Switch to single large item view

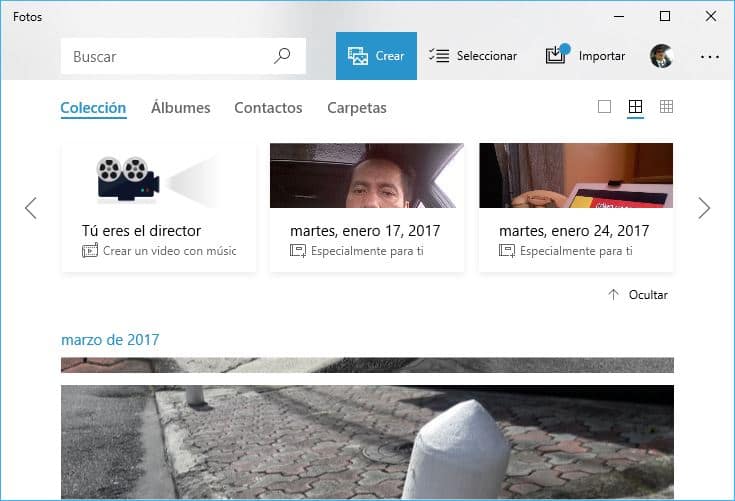604,107
